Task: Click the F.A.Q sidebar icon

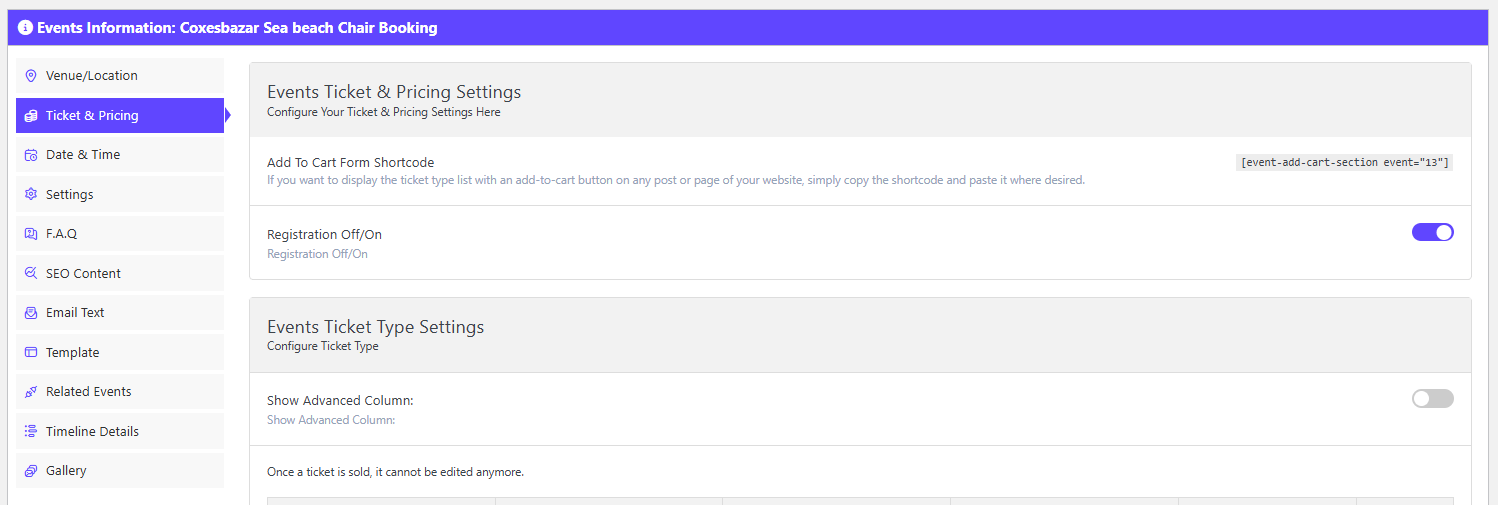Action: (31, 234)
